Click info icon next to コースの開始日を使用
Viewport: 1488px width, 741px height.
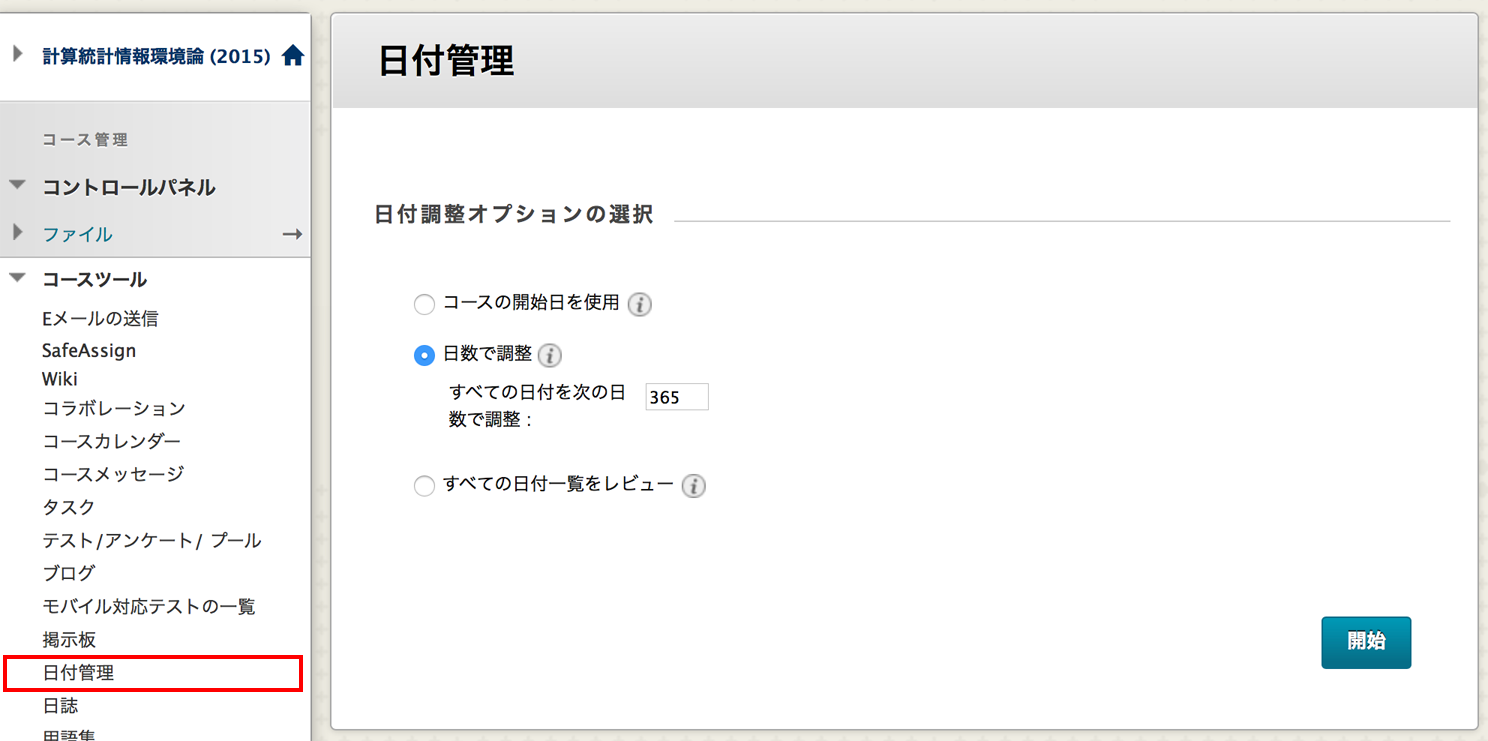click(x=640, y=304)
